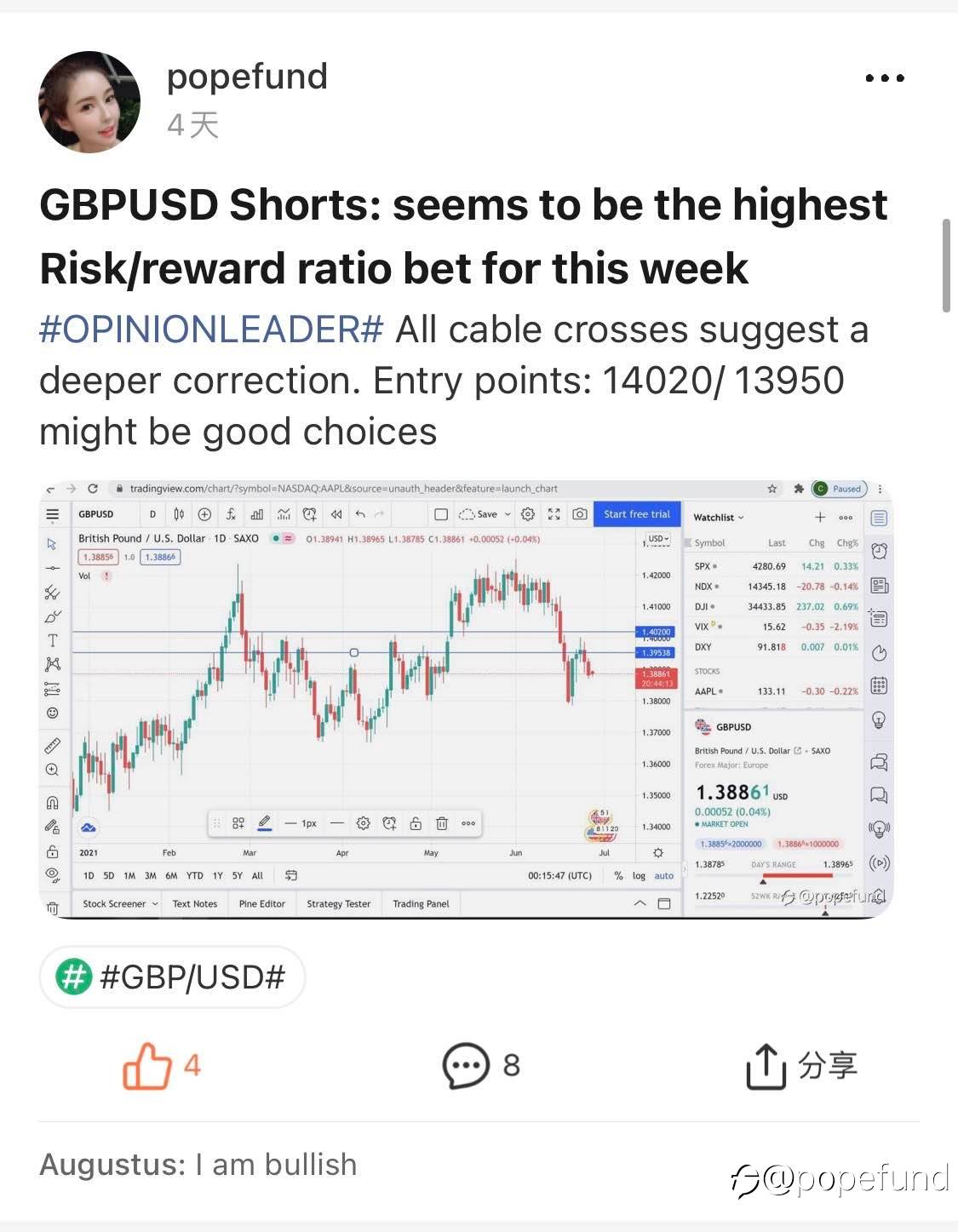
Task: Open the three-dot post options menu
Action: 885,77
